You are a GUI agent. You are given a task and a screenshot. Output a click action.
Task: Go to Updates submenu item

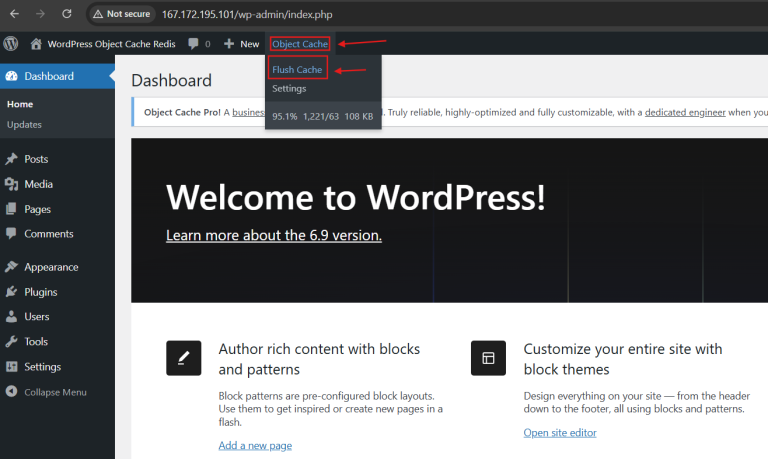click(24, 124)
